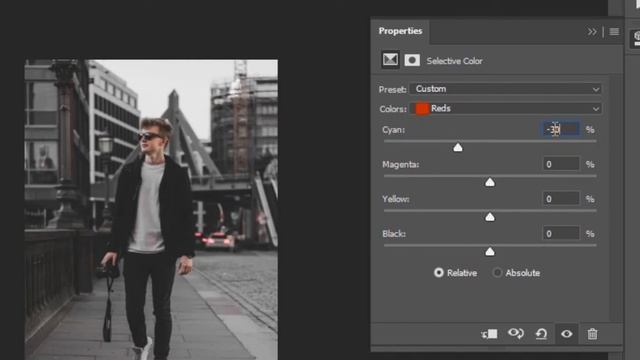Click the Cyan percentage input field
This screenshot has height=360, width=640.
point(561,129)
